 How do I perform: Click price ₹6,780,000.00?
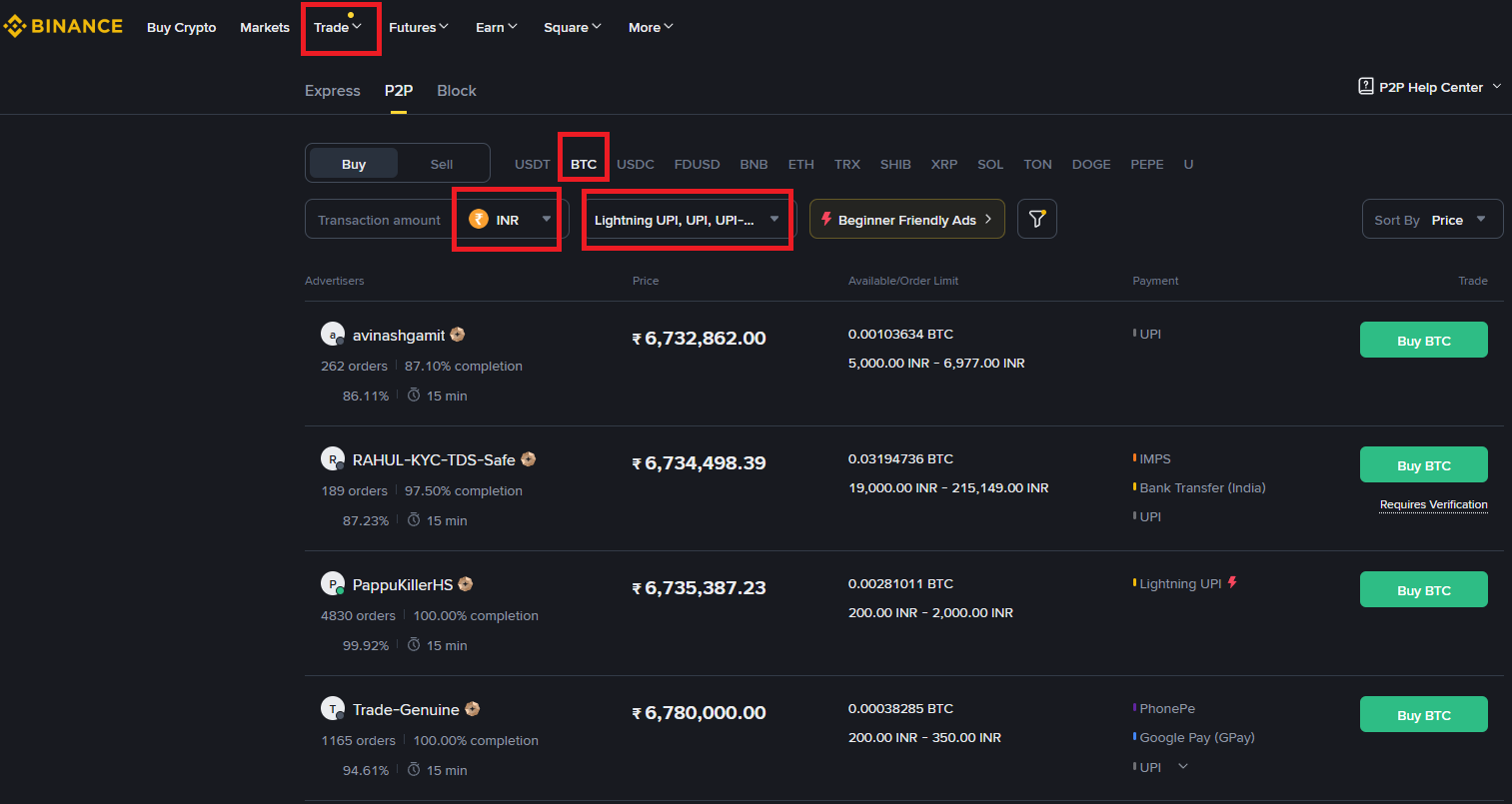click(x=700, y=713)
